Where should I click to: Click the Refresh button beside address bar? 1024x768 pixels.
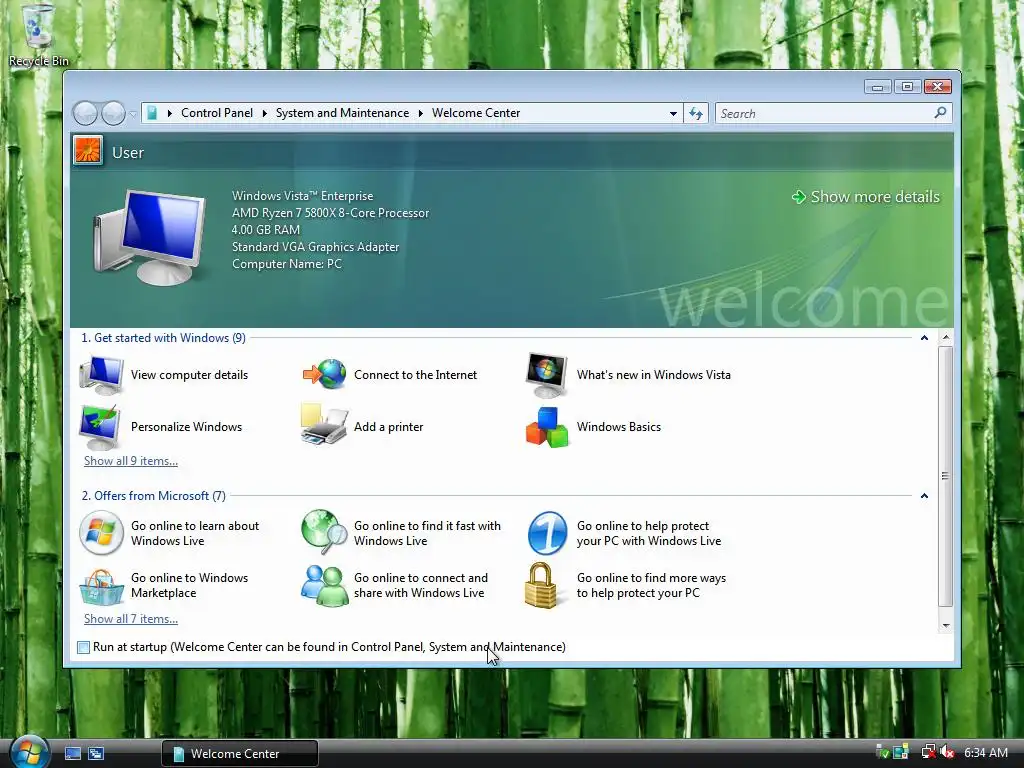[x=696, y=114]
